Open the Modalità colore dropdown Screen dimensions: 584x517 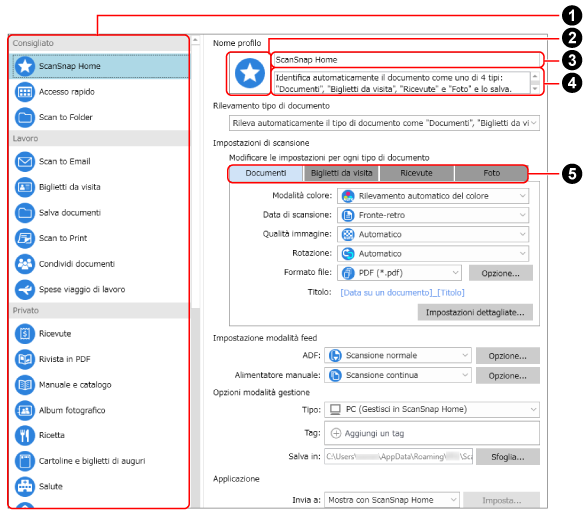(433, 196)
